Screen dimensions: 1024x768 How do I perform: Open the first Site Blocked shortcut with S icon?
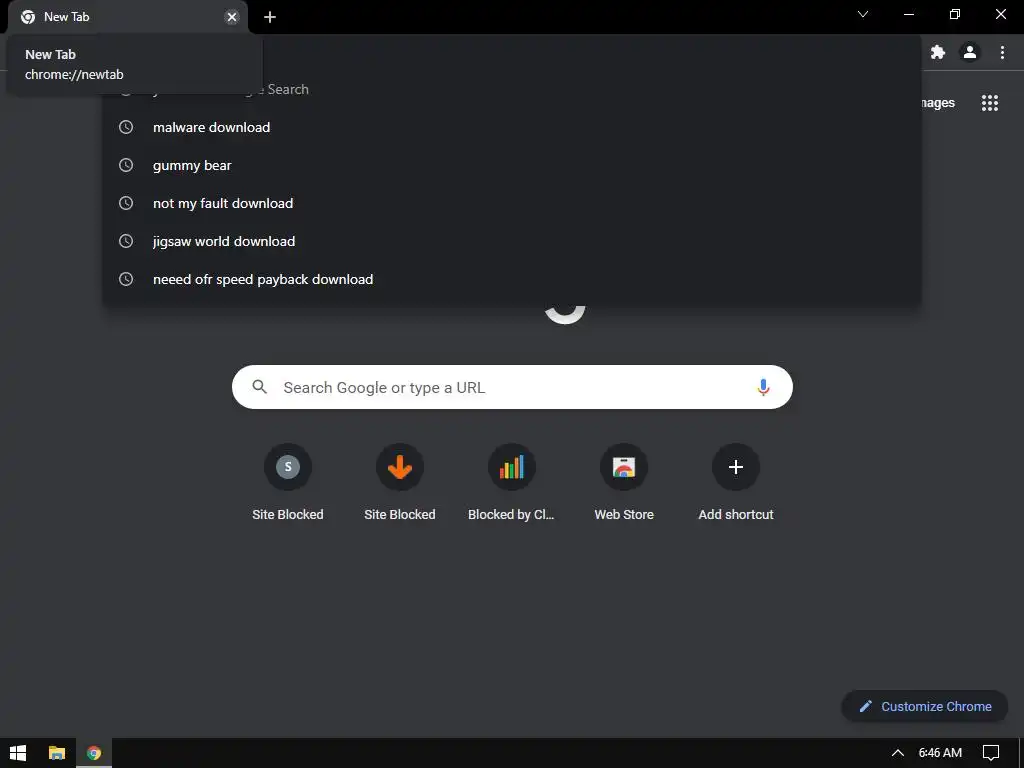tap(288, 482)
